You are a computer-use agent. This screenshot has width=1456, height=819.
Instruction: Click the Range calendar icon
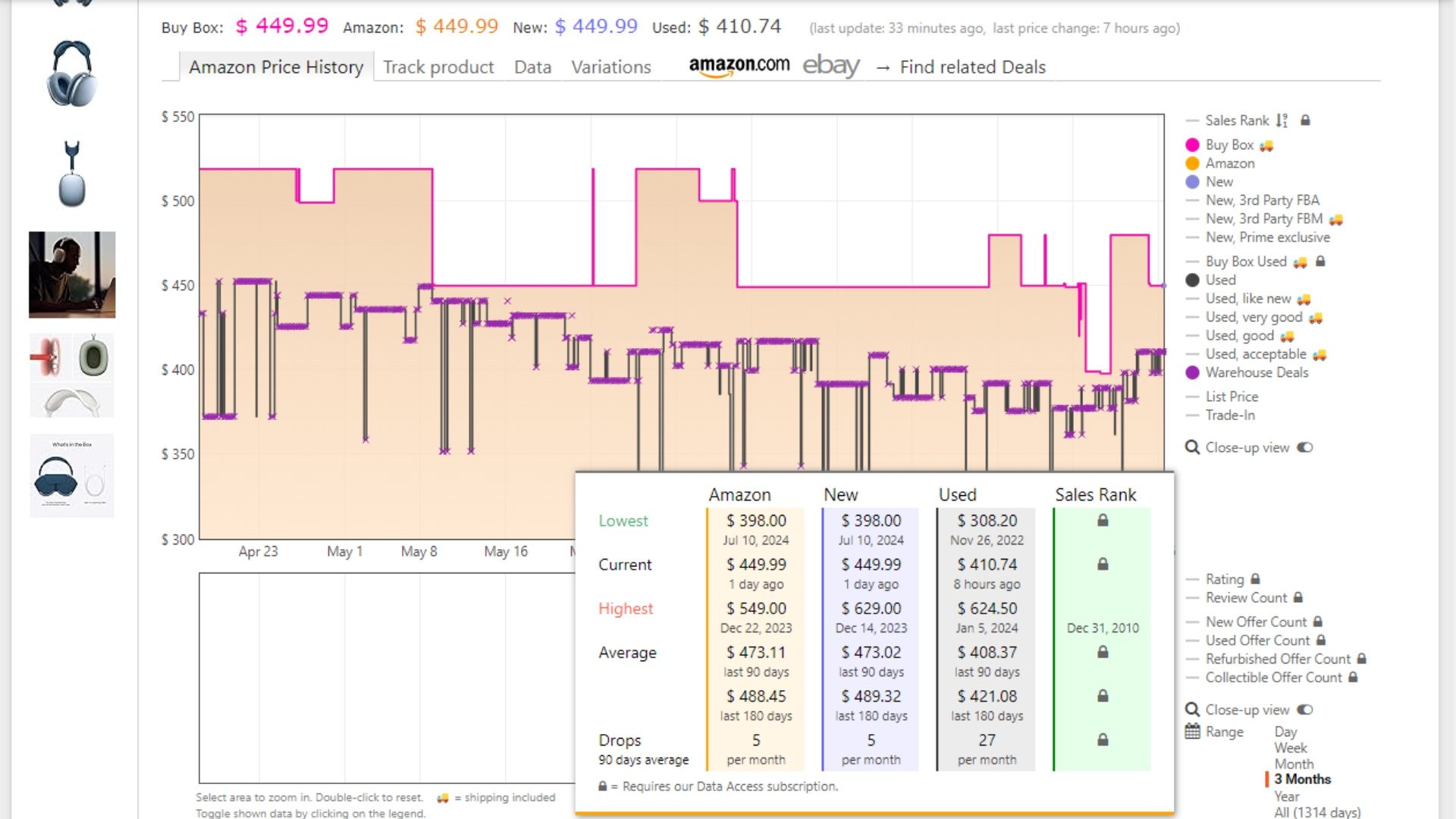click(x=1192, y=732)
